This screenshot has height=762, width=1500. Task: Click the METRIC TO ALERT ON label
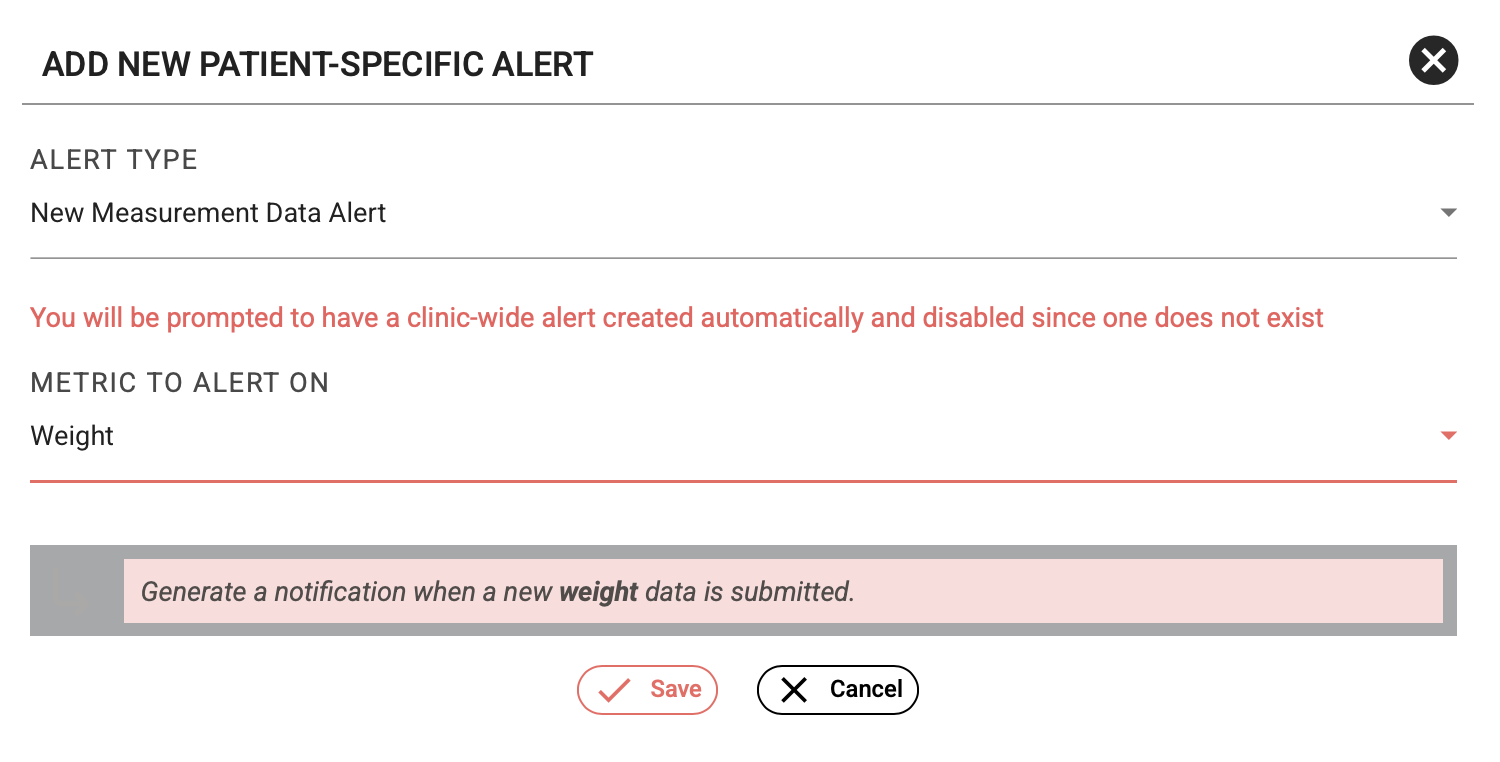tap(180, 383)
